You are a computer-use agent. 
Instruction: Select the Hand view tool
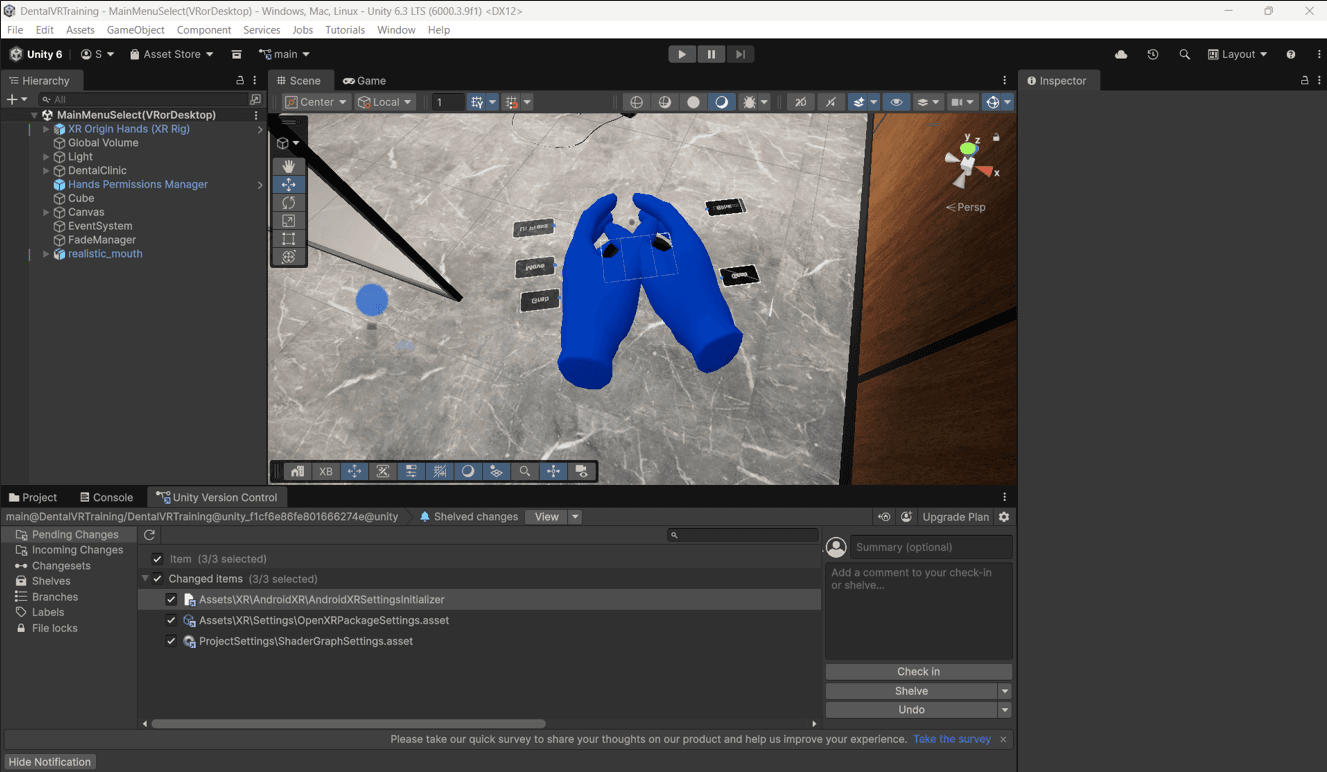(x=289, y=166)
